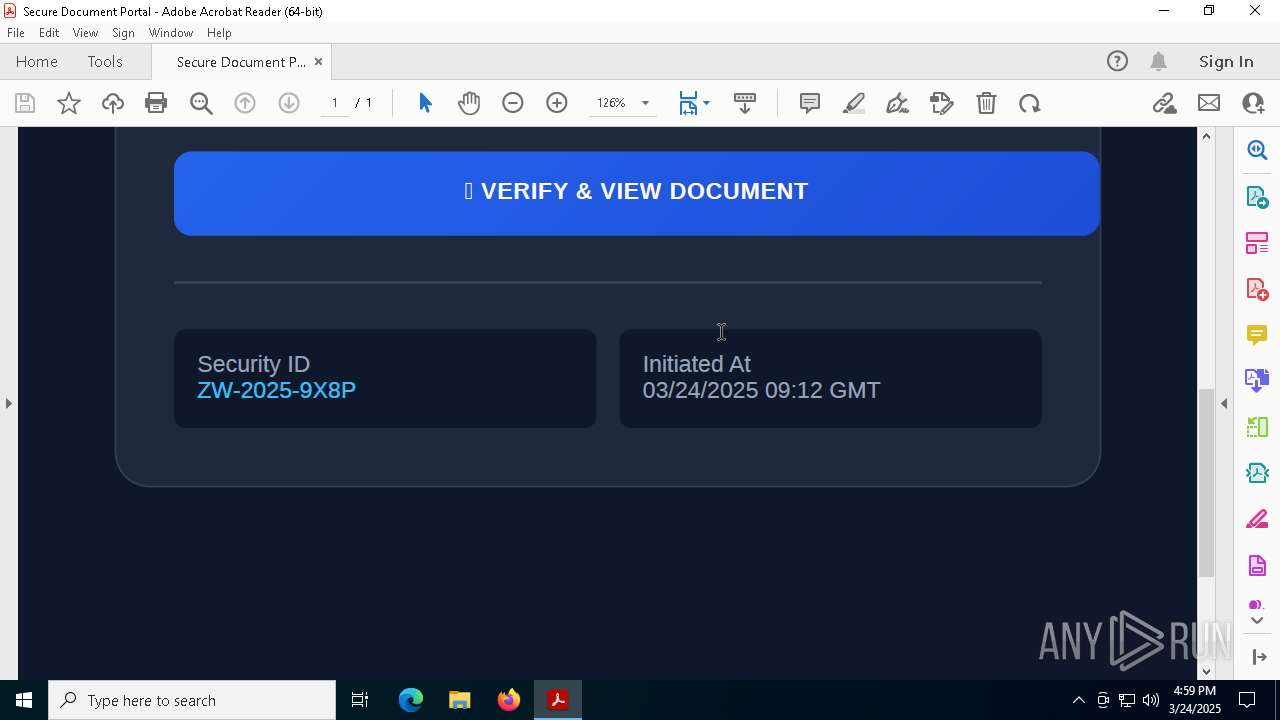Zoom in with plus icon

(x=557, y=103)
